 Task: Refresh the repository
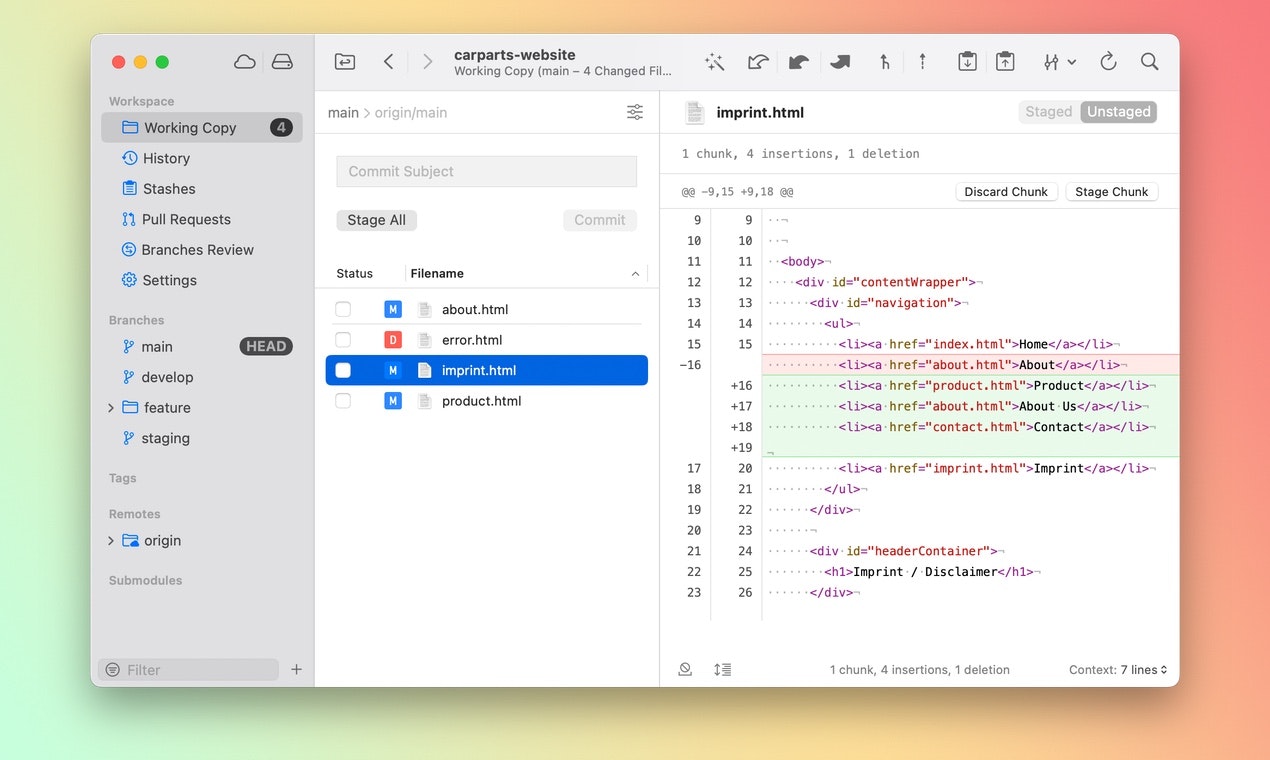1108,62
